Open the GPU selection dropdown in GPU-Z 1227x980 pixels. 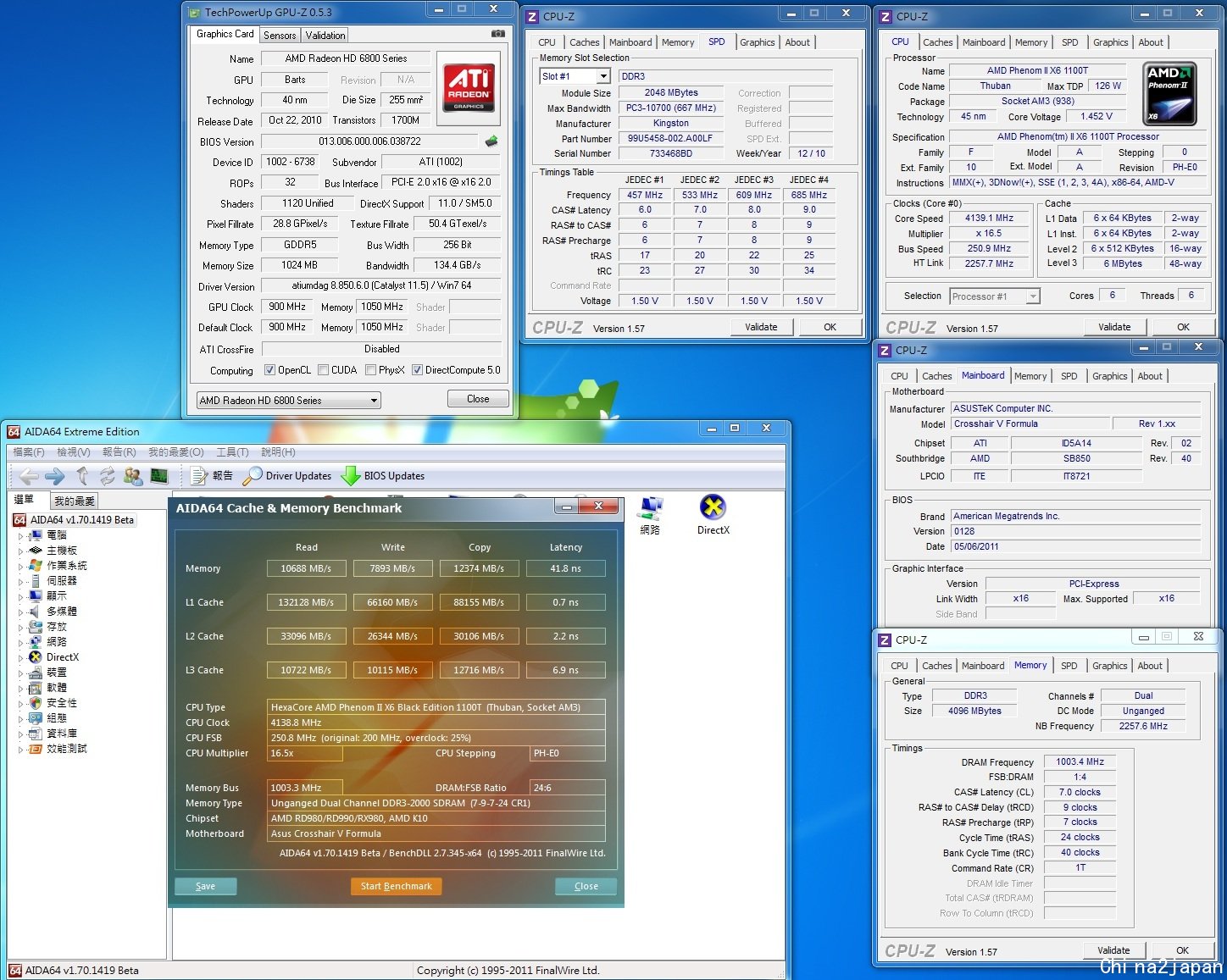(288, 401)
